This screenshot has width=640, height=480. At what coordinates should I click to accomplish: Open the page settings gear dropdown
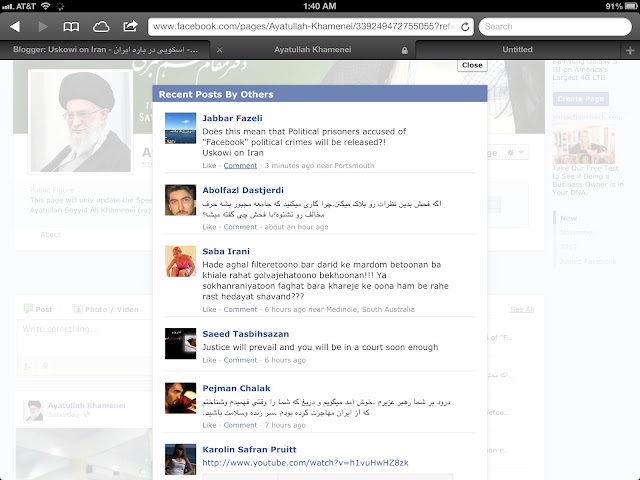pos(515,152)
